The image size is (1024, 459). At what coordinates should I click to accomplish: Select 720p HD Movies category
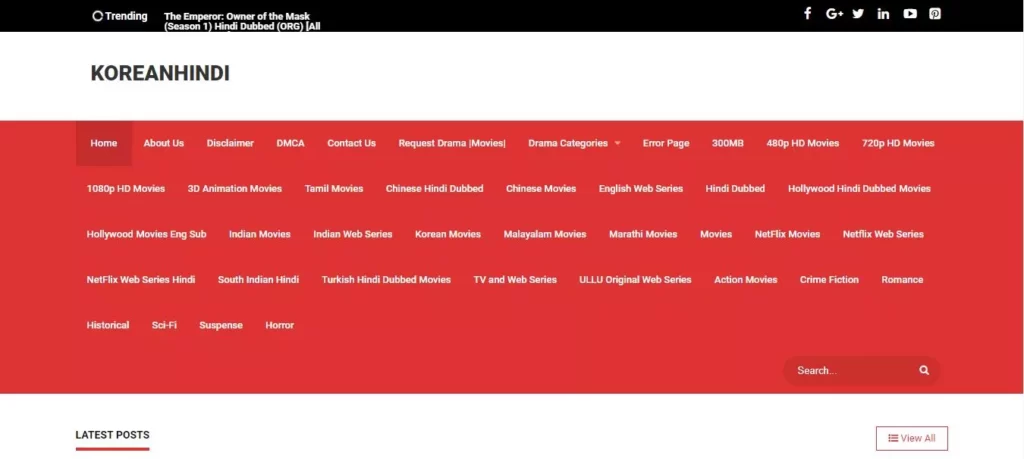coord(898,143)
